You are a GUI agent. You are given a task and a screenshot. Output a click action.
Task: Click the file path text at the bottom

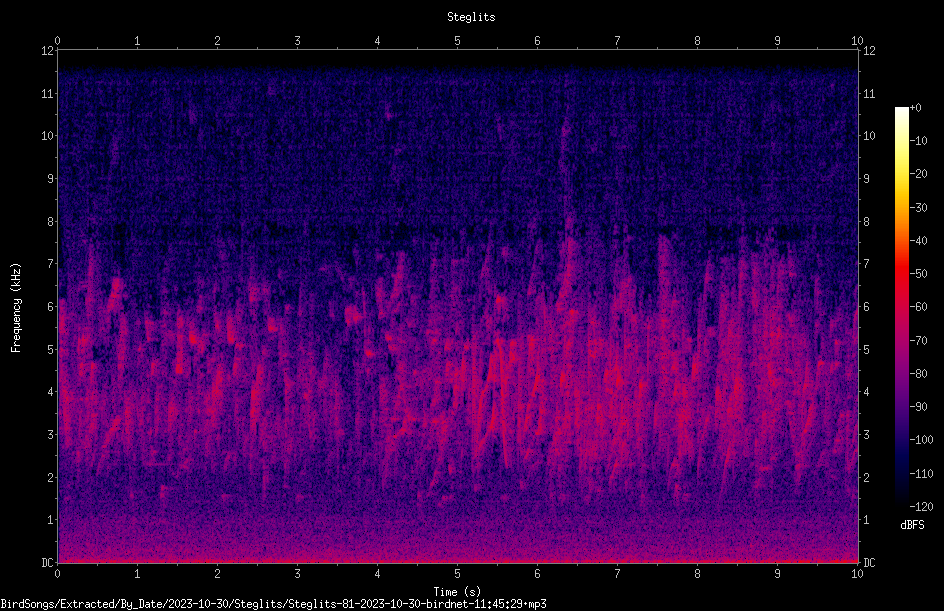pos(273,604)
